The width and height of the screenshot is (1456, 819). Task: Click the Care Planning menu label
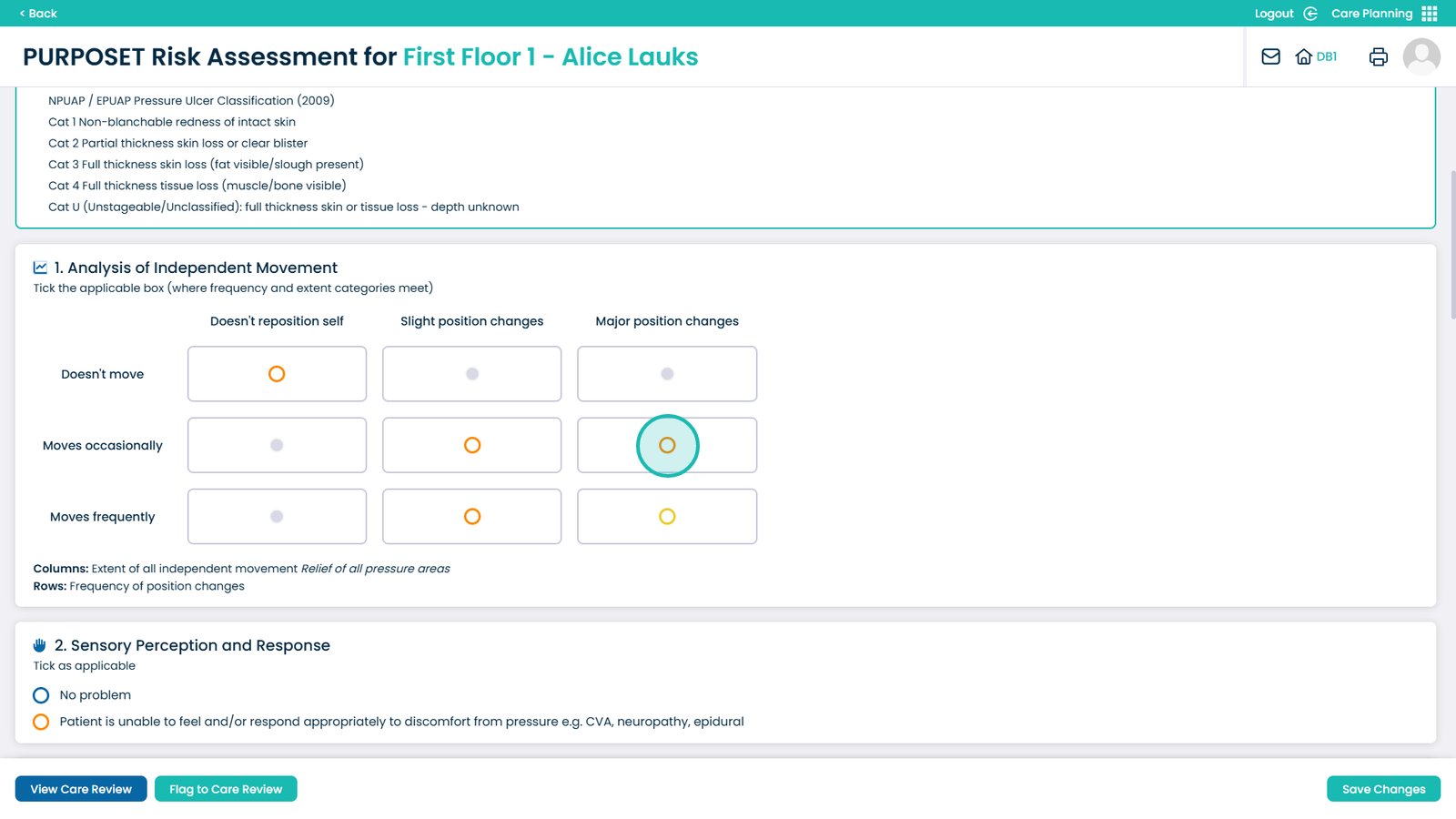pos(1371,14)
